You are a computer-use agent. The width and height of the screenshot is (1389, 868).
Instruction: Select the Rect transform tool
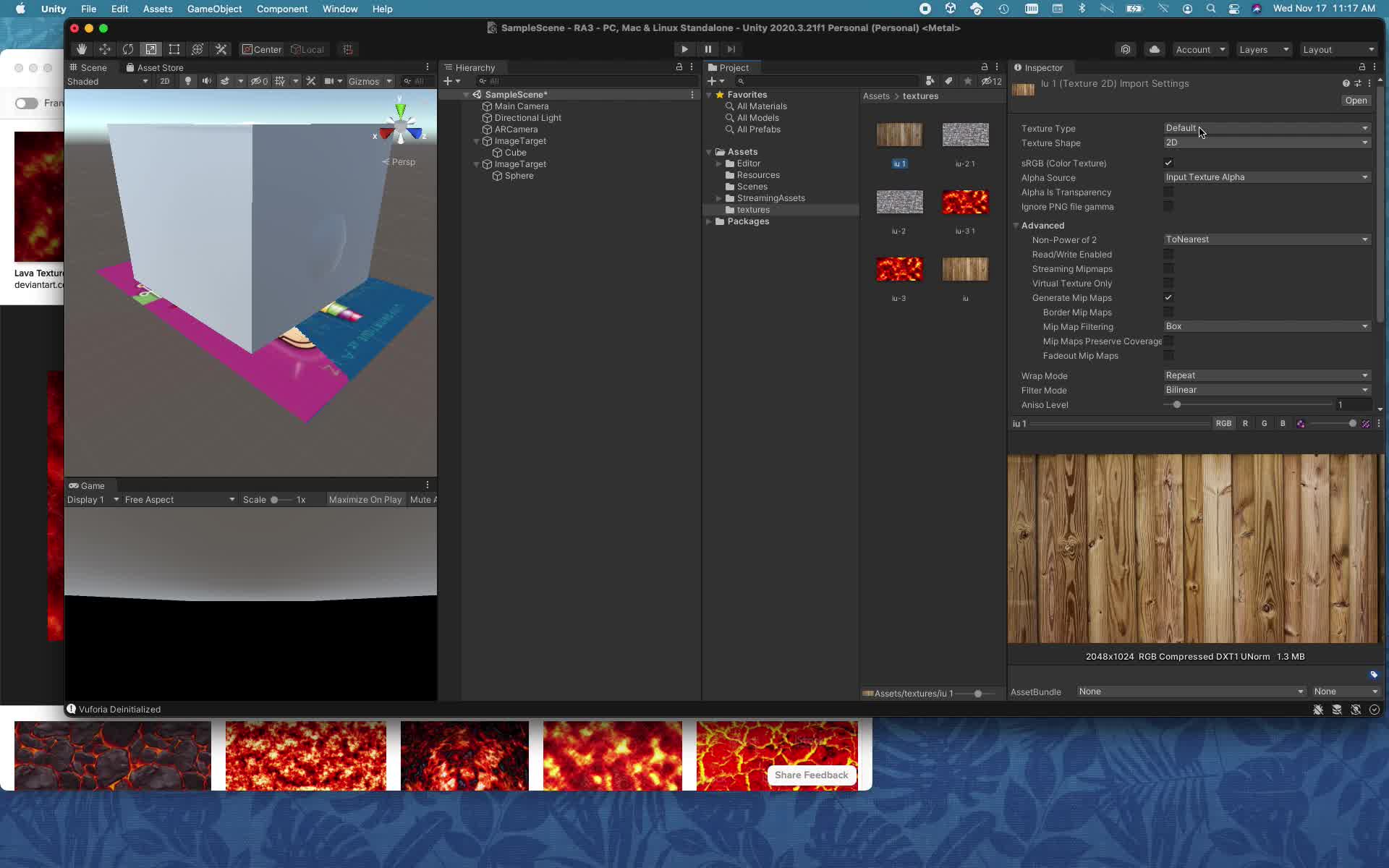174,49
